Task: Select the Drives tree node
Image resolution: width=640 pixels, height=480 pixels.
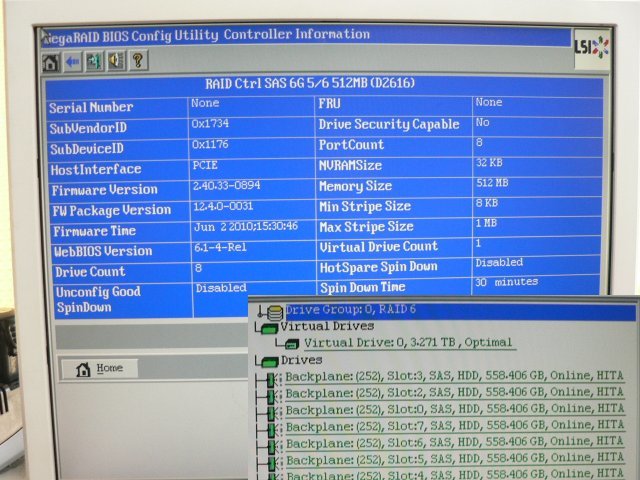Action: (x=302, y=360)
